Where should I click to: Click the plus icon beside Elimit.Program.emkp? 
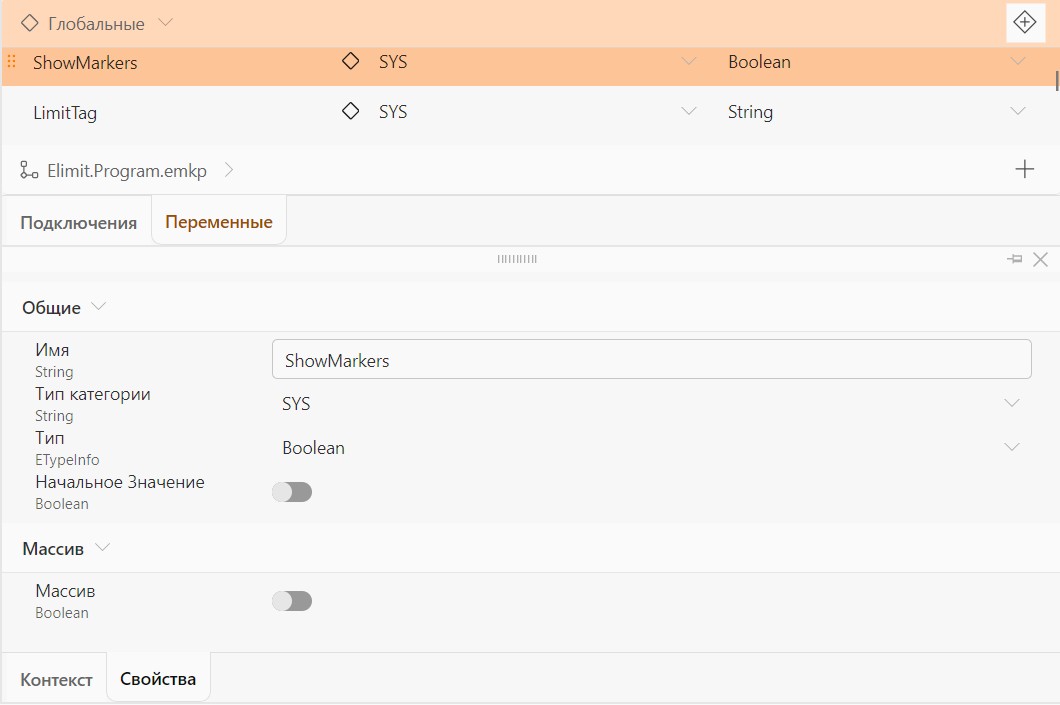tap(1025, 169)
